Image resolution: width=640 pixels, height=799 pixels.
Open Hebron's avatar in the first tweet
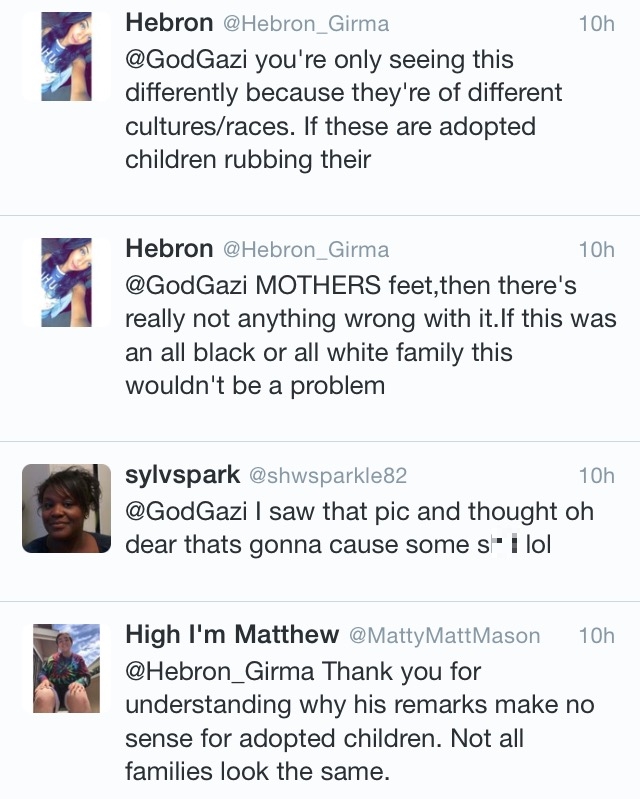coord(66,57)
